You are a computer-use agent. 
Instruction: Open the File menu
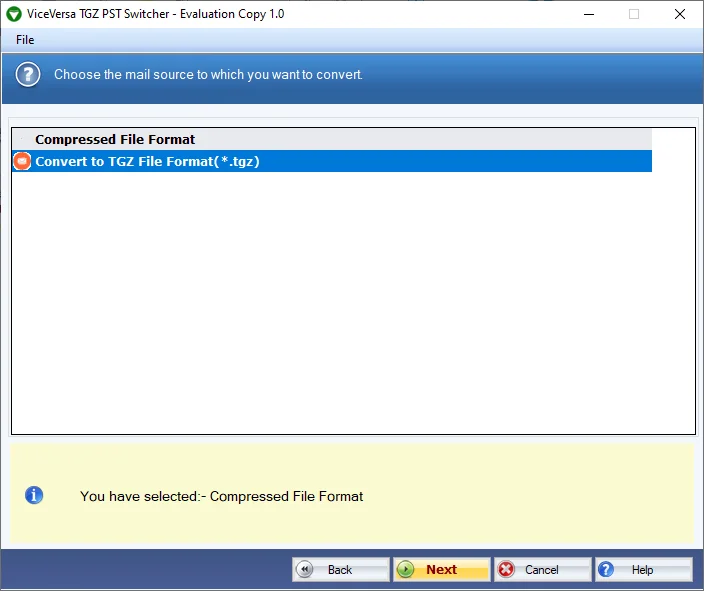(25, 40)
